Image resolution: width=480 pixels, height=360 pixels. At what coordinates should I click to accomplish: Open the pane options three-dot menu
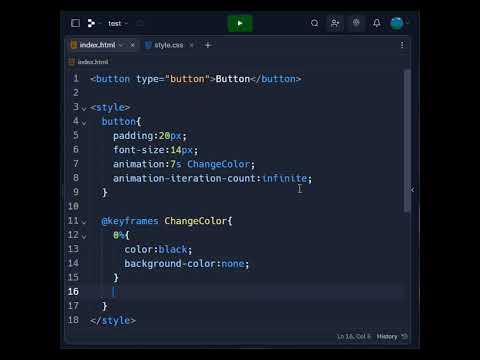[402, 45]
